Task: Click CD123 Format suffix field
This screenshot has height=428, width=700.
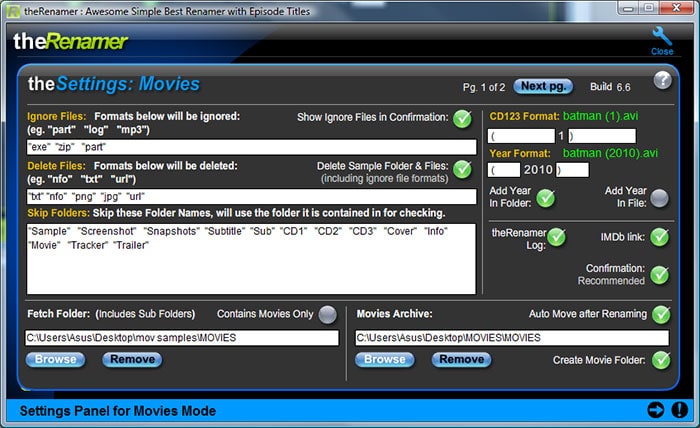Action: (x=602, y=136)
